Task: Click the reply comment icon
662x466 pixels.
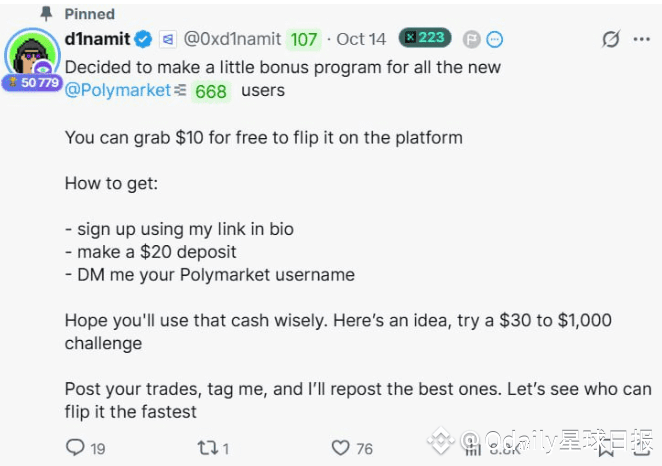Action: pyautogui.click(x=76, y=447)
